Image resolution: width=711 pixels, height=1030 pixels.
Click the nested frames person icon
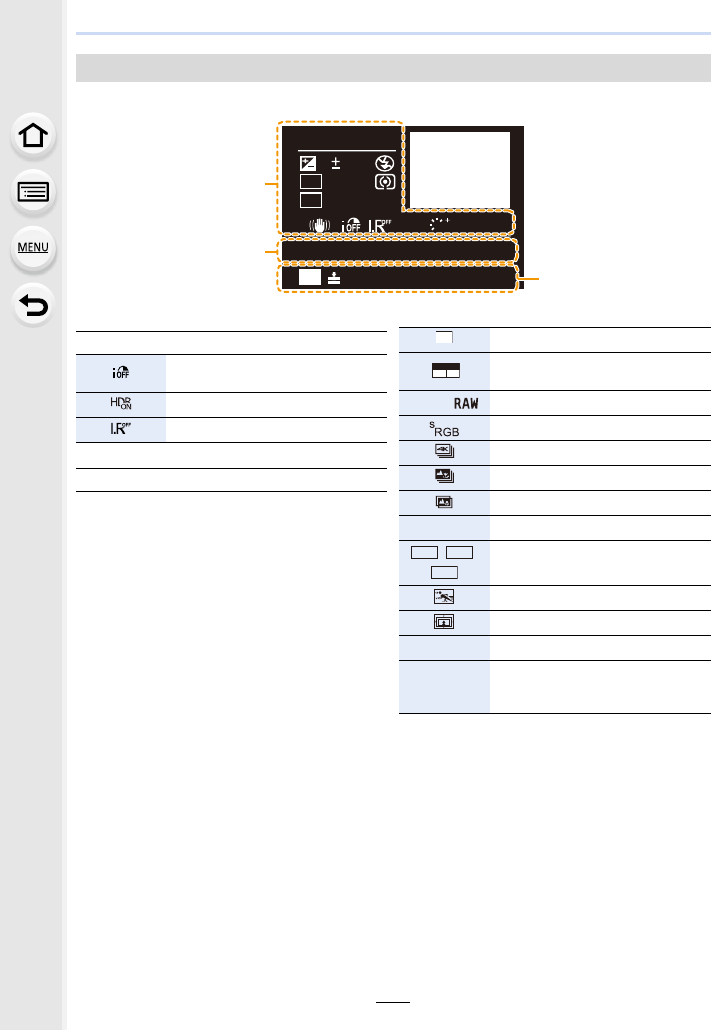coord(444,621)
